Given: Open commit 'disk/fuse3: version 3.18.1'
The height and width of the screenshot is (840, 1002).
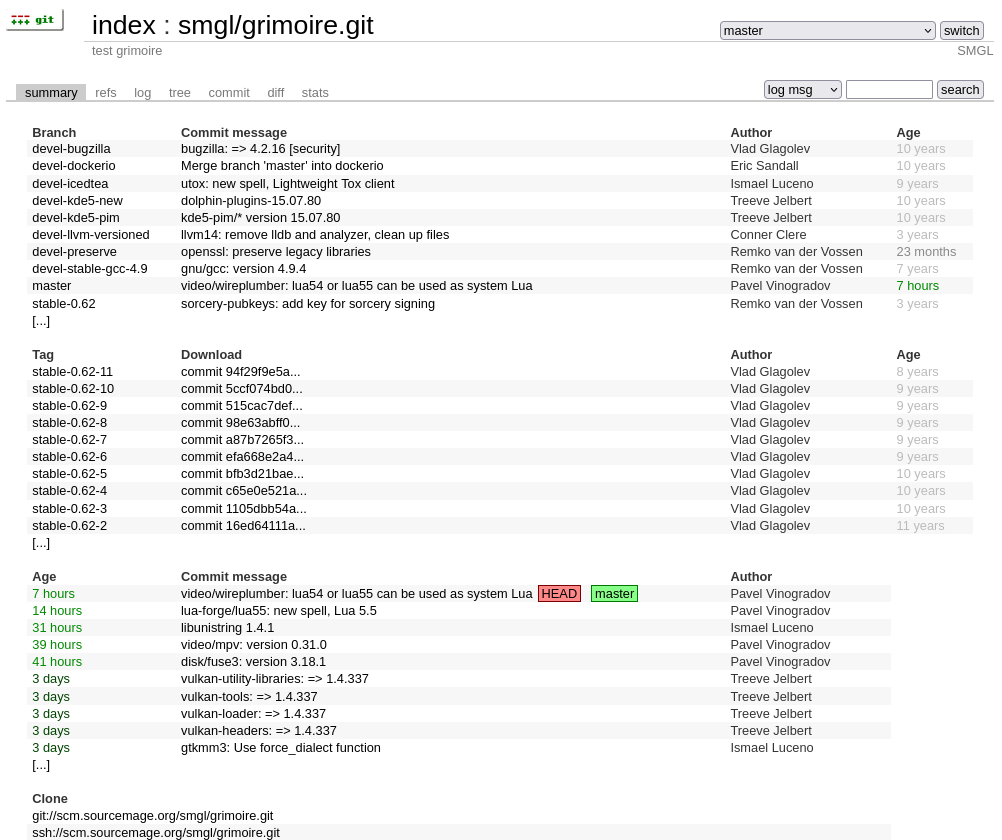Looking at the screenshot, I should pos(253,662).
